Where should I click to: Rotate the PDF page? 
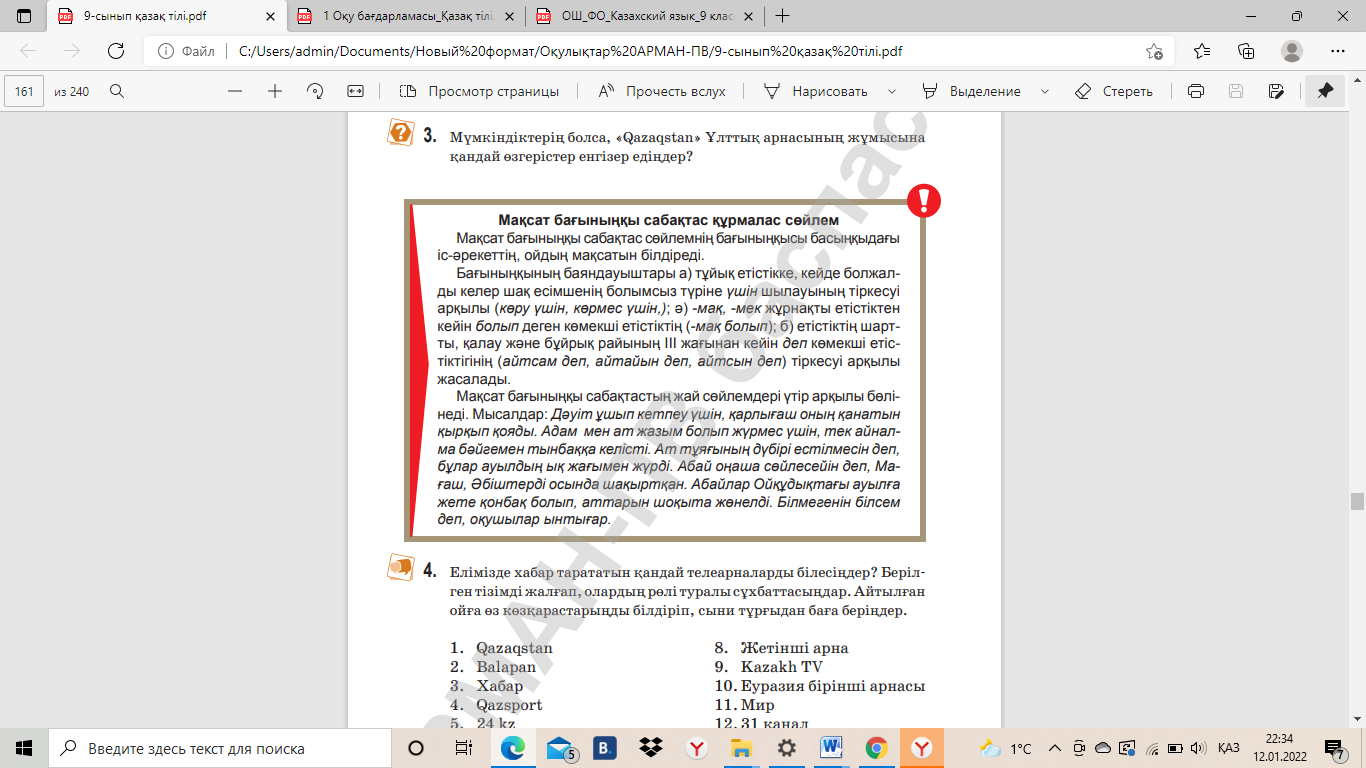(x=315, y=91)
